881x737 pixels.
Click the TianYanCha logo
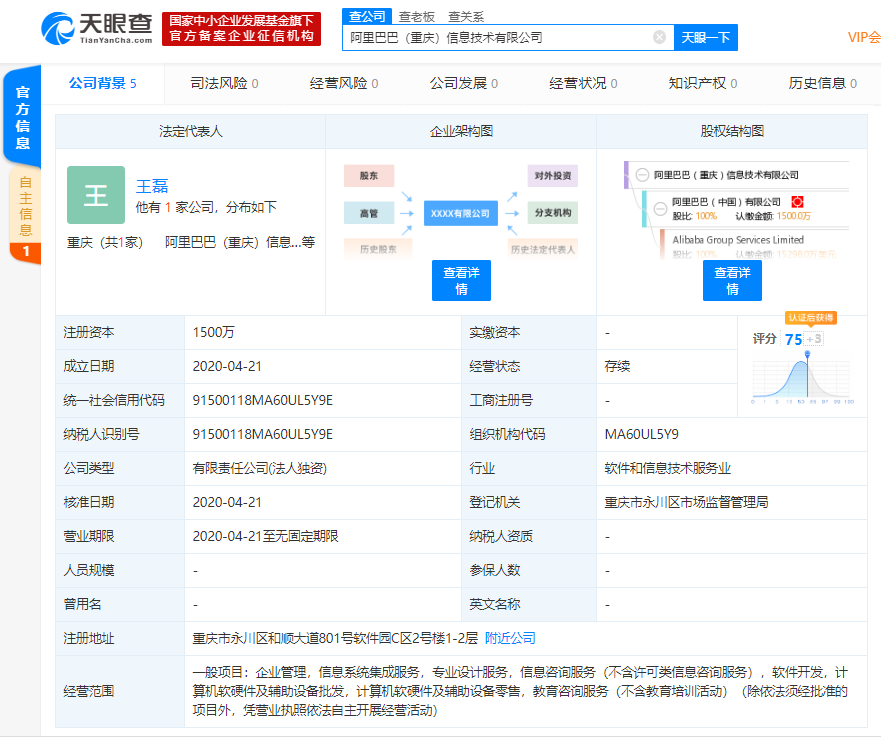click(100, 27)
